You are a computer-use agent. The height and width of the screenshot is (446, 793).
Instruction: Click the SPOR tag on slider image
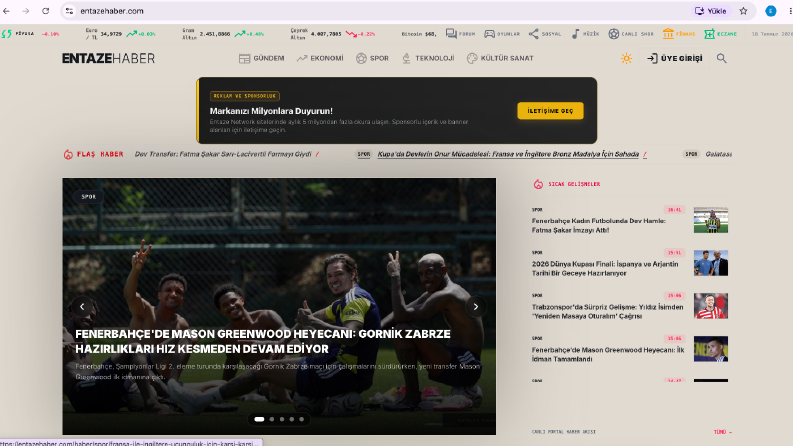[89, 197]
